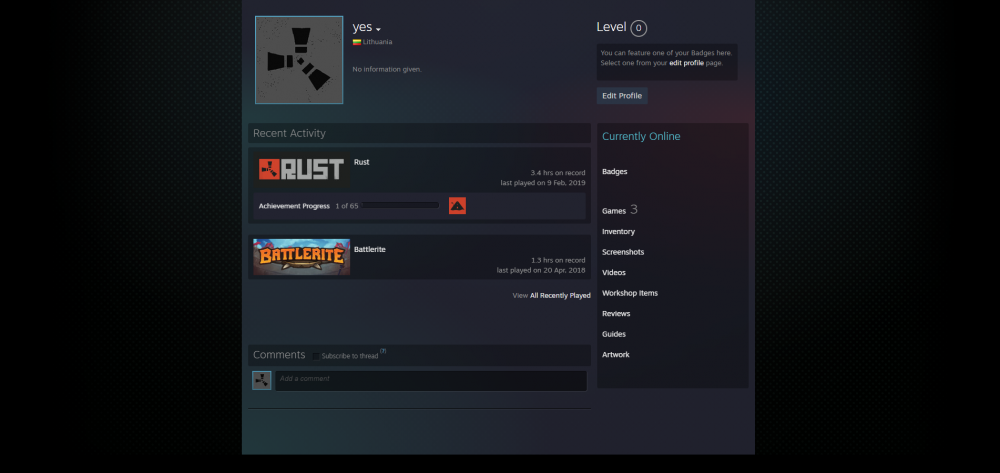Go to Screenshots

[x=623, y=252]
